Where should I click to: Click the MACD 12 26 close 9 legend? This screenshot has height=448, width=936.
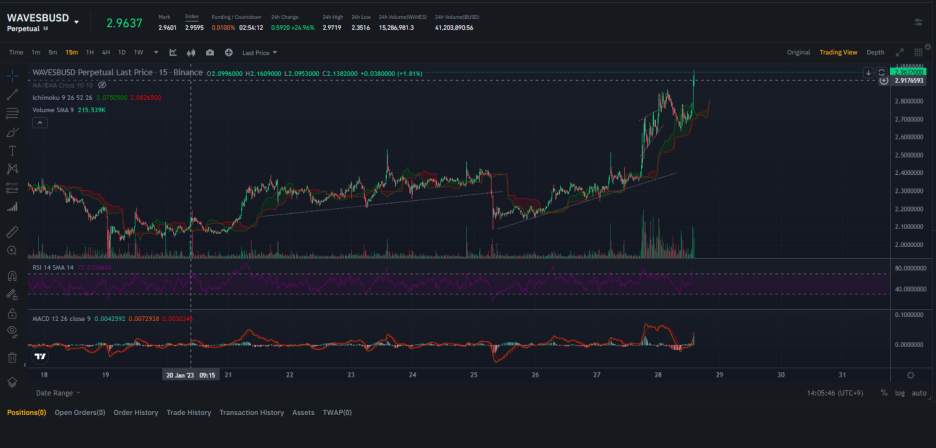[61, 318]
